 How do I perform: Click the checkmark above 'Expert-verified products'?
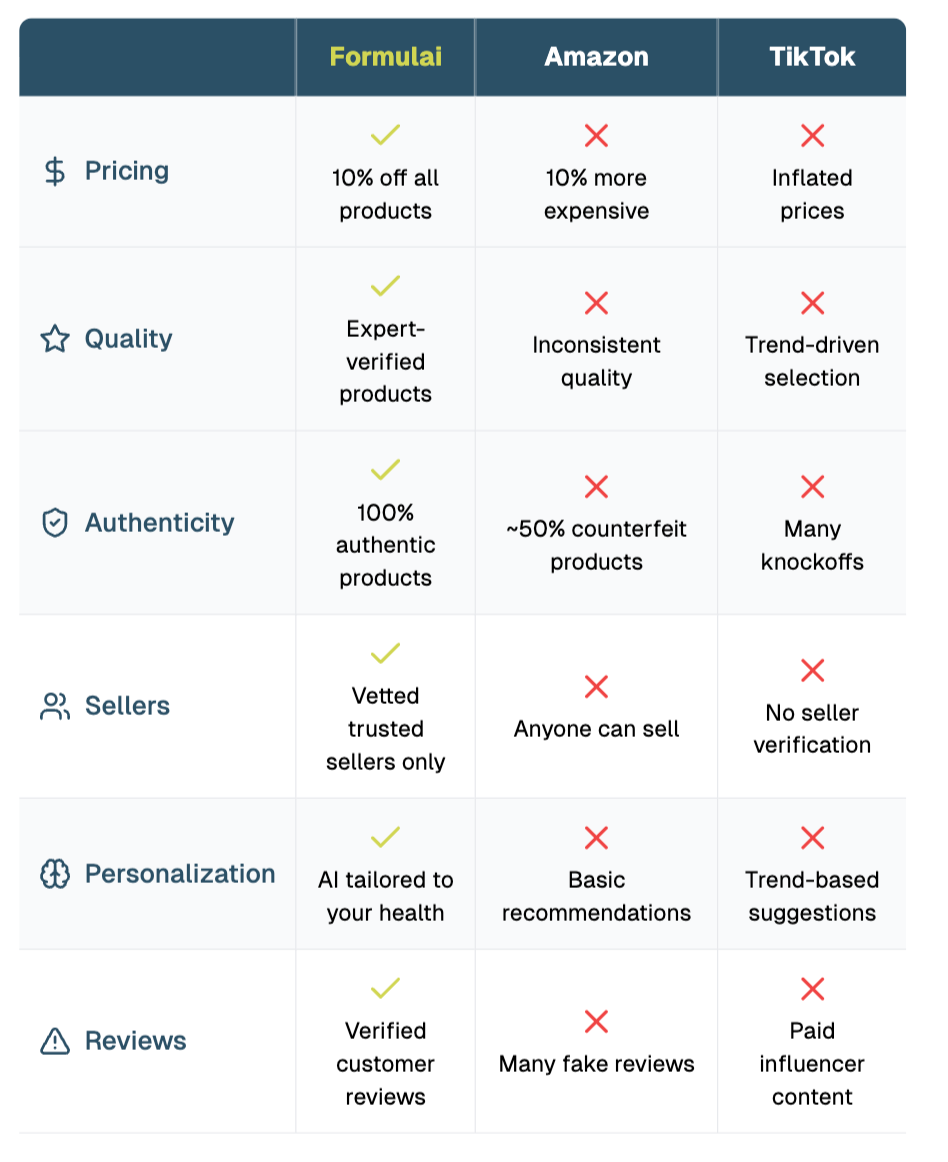[x=385, y=285]
